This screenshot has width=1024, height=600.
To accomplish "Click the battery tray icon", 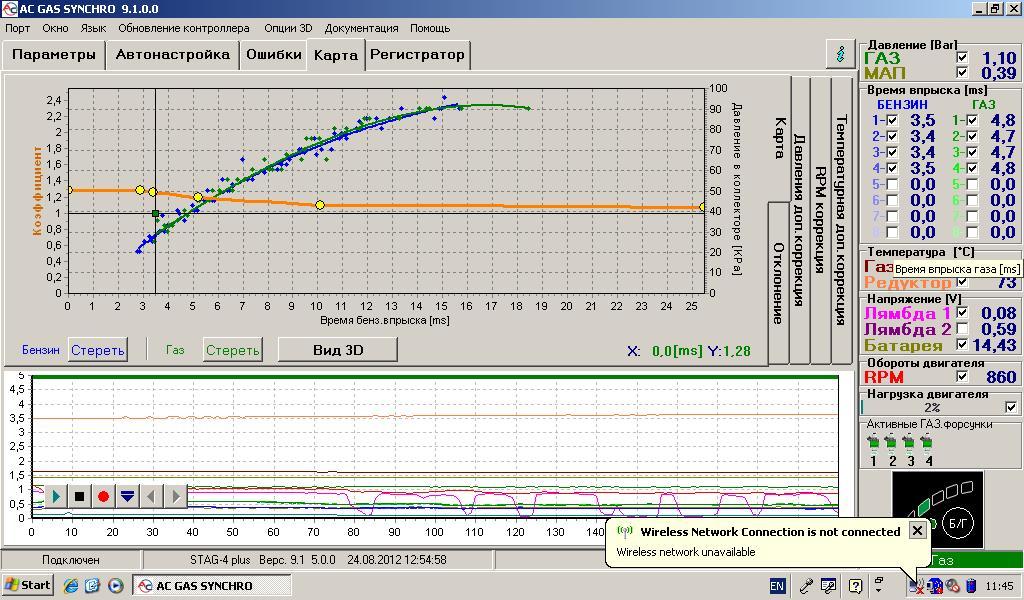I will click(971, 586).
